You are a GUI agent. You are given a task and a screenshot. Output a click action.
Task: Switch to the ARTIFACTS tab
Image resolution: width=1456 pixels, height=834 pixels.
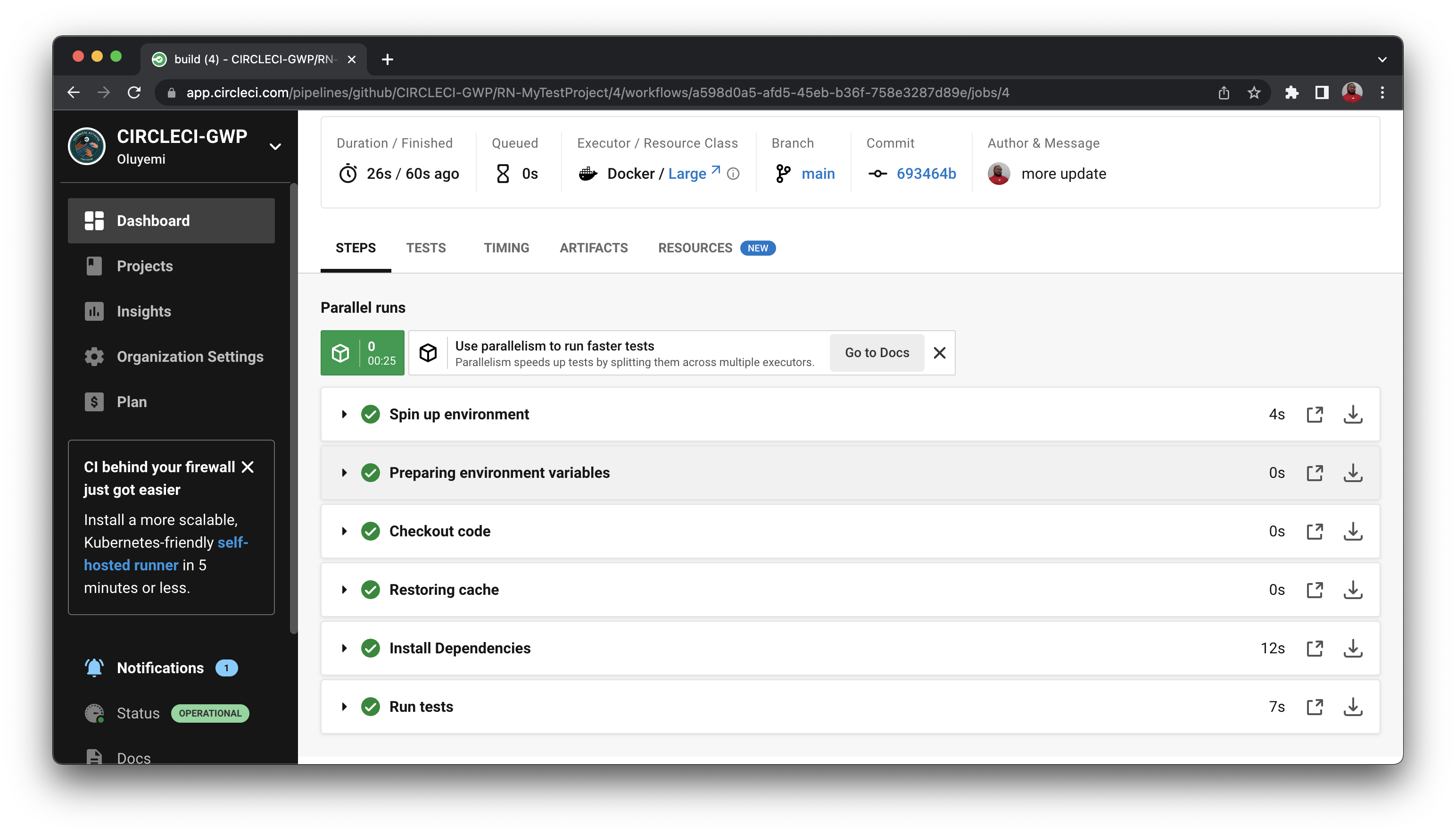(x=593, y=248)
